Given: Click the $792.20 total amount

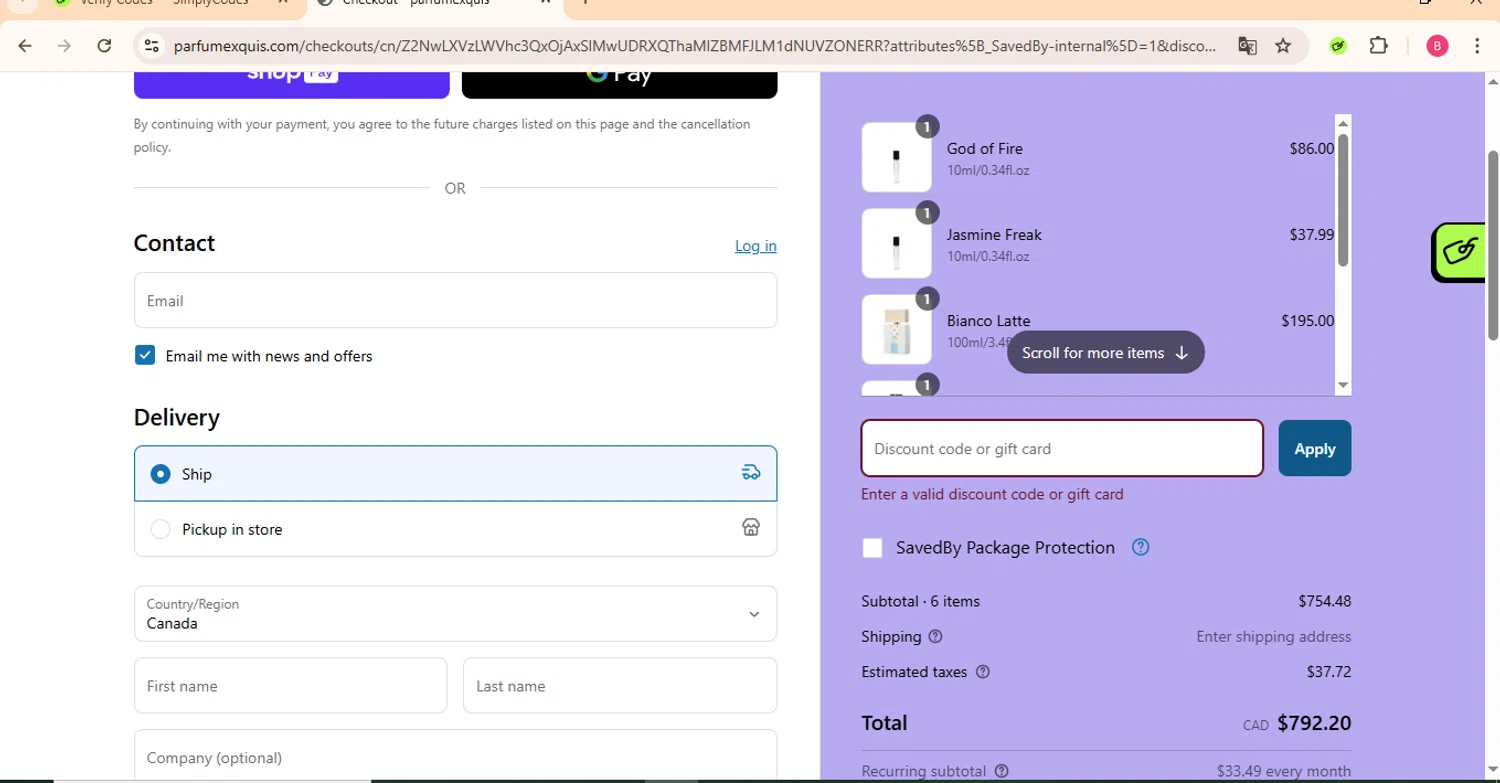Looking at the screenshot, I should 1314,723.
